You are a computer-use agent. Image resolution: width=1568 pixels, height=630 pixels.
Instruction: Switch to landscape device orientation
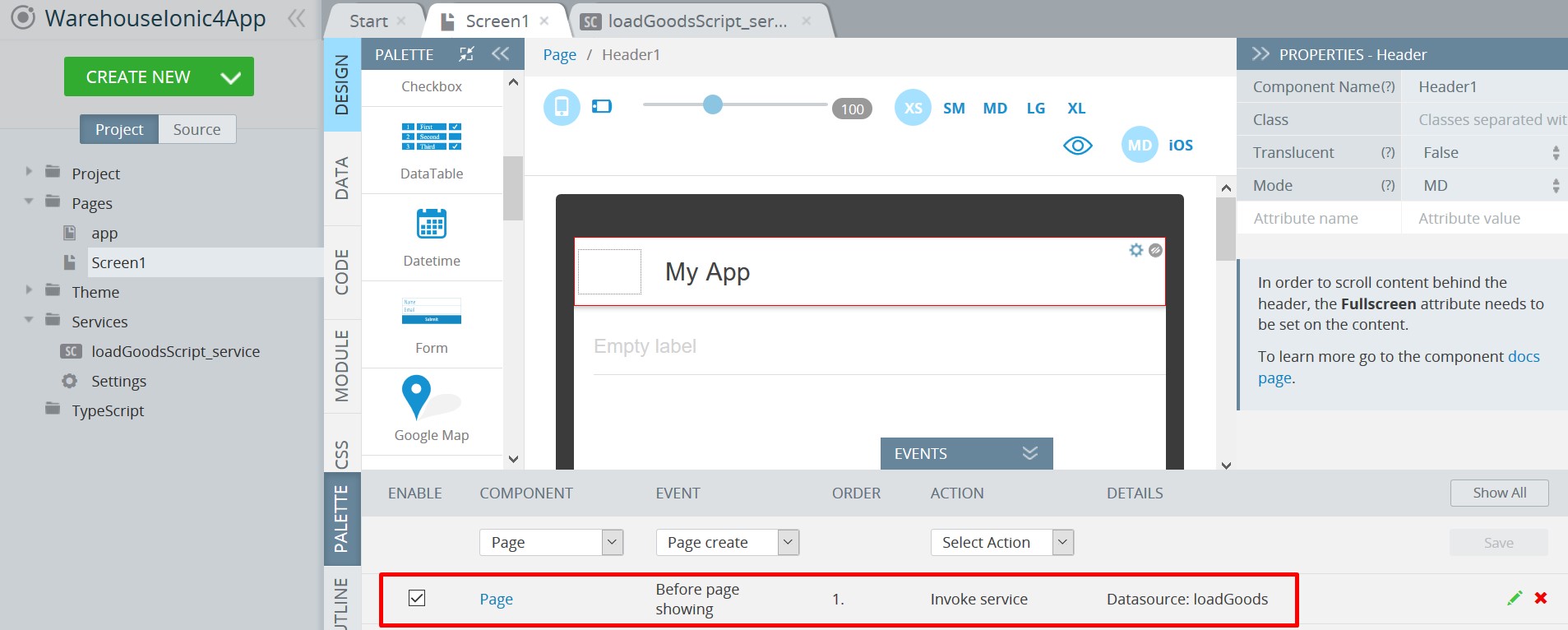tap(602, 106)
